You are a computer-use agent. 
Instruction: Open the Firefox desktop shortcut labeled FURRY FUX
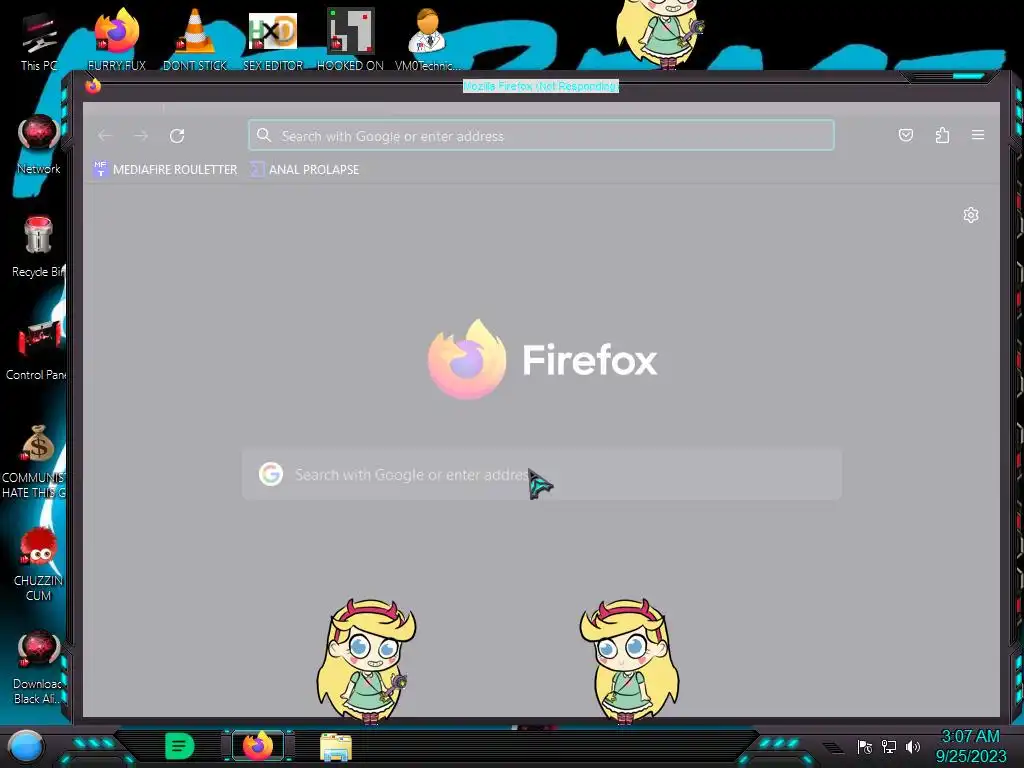click(116, 39)
